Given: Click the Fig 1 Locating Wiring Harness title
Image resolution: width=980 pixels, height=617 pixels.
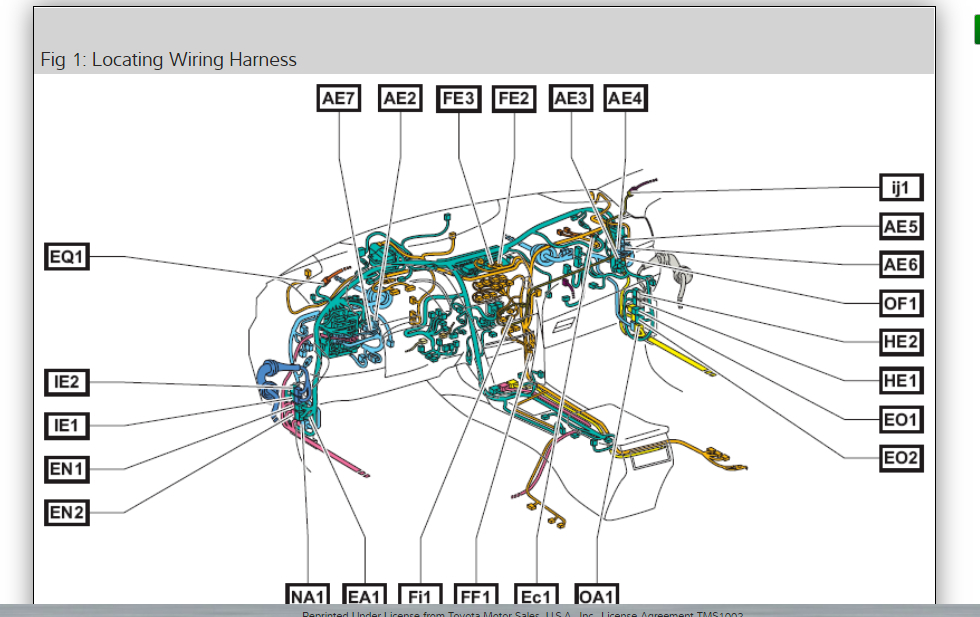Looking at the screenshot, I should (x=169, y=60).
